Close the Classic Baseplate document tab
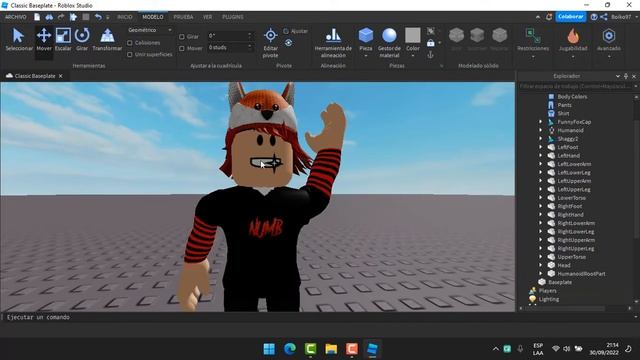This screenshot has width=640, height=360. [60, 76]
